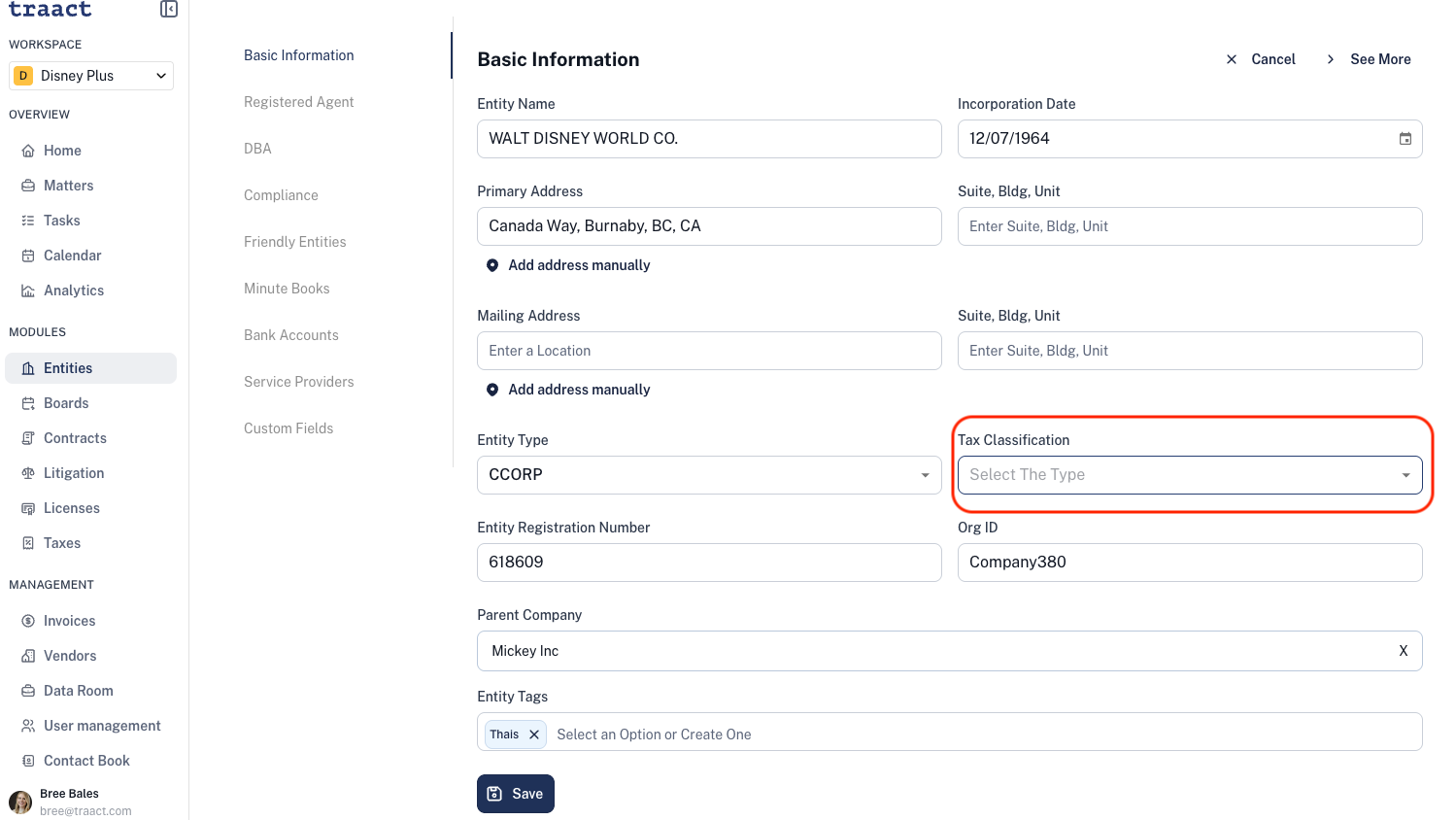Open the Registered Agent section

(299, 102)
